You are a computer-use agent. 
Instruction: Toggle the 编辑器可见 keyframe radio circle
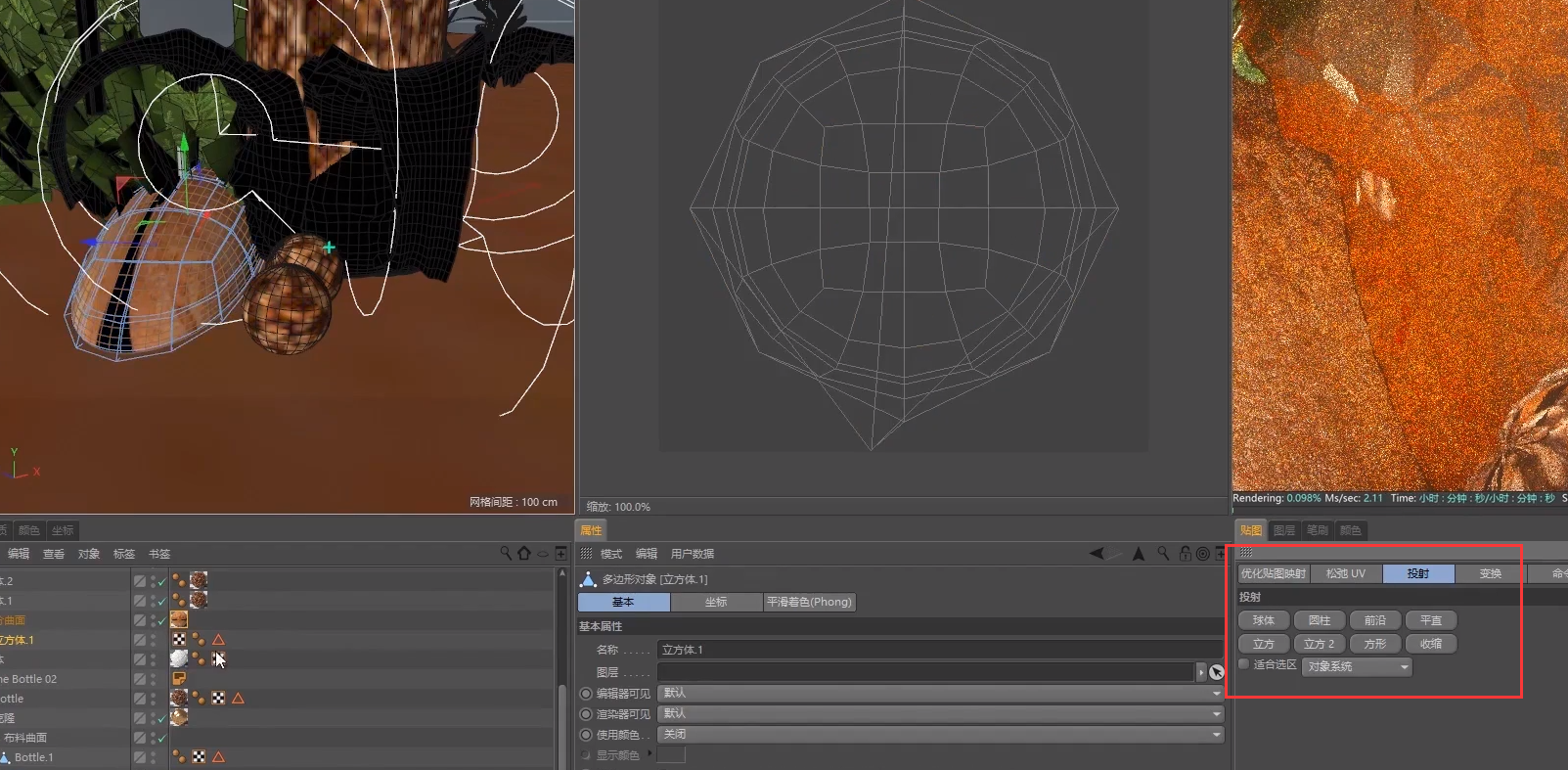586,694
